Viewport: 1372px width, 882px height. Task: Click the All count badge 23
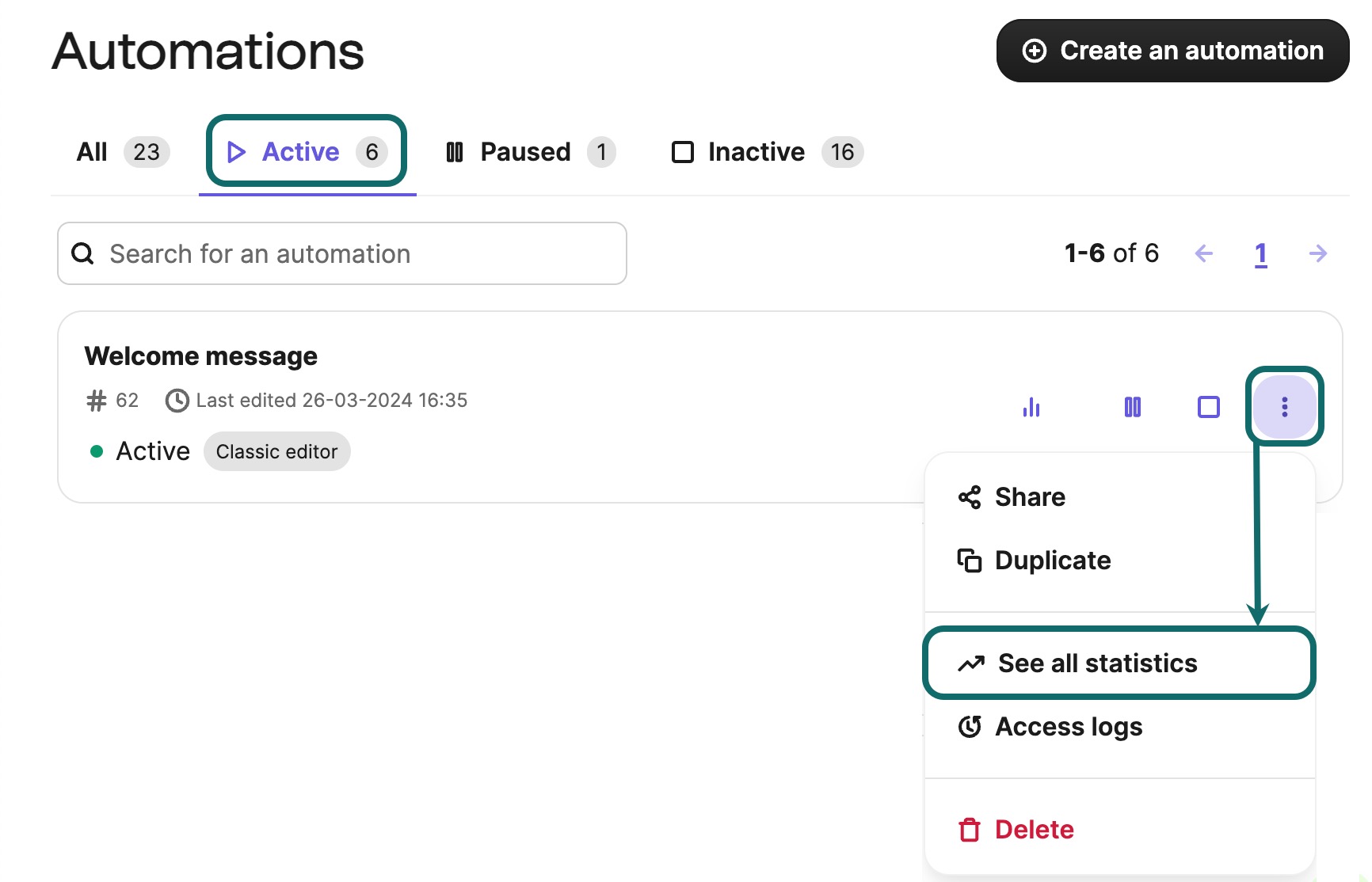coord(147,152)
